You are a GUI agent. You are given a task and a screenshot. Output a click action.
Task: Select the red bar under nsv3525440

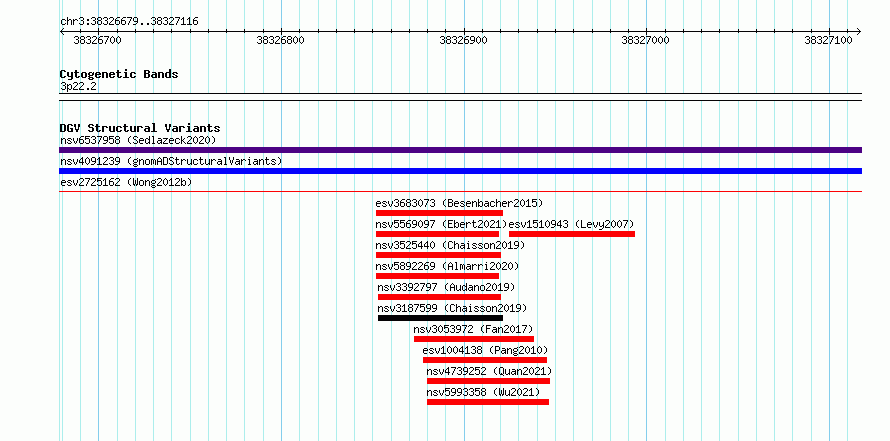438,255
